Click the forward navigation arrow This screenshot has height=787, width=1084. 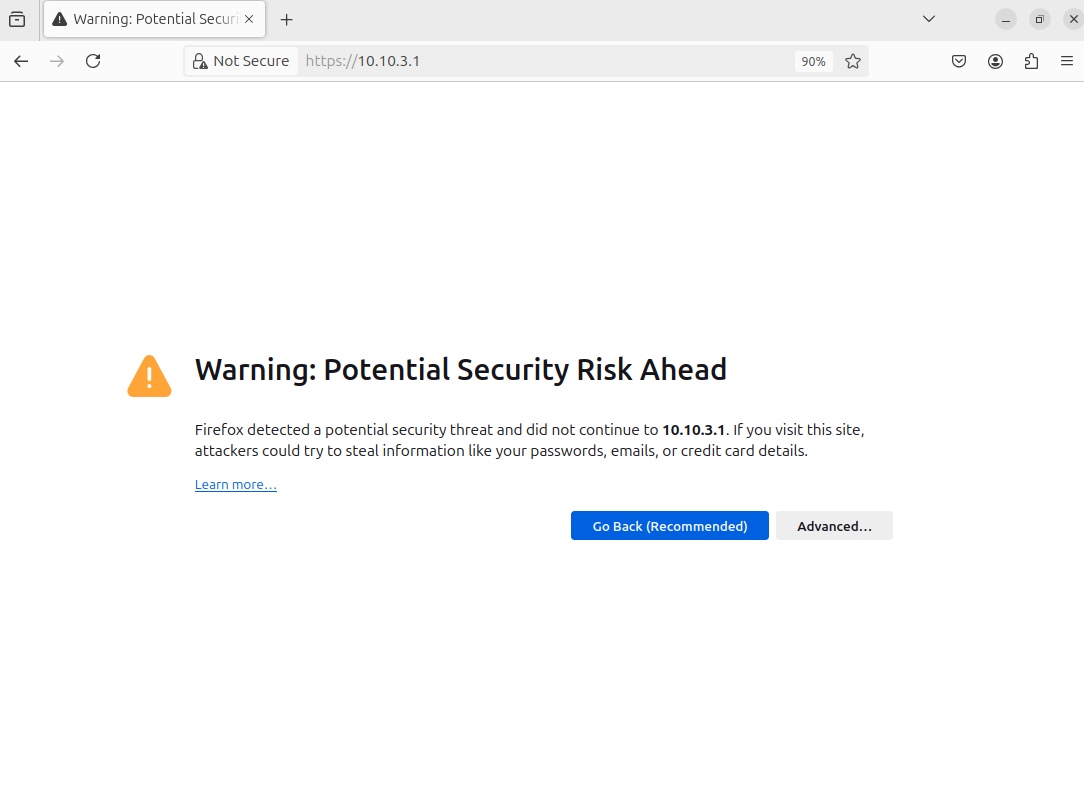click(x=57, y=61)
